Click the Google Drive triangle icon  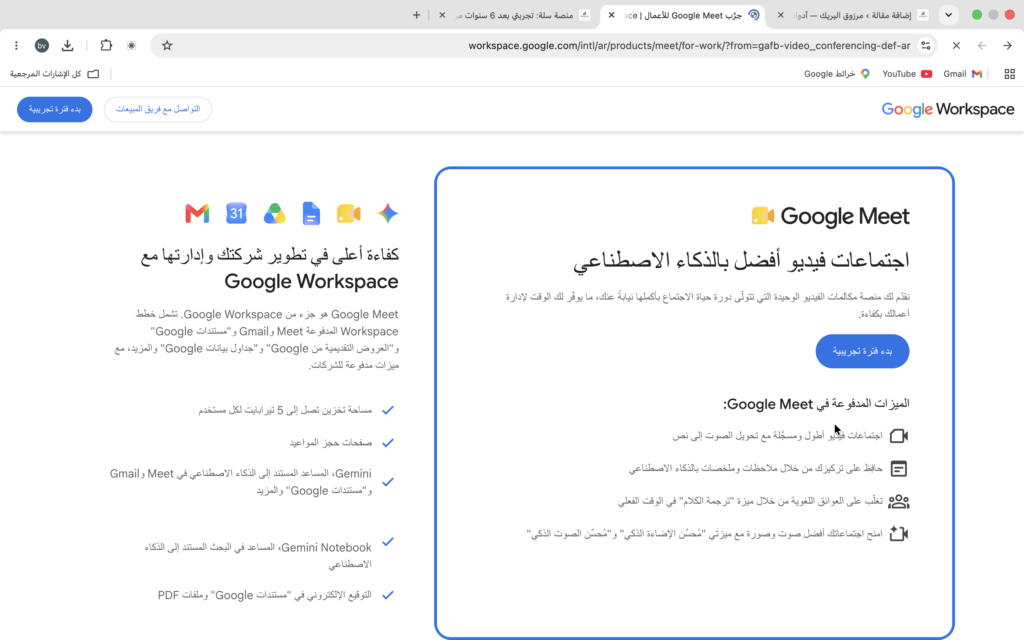pos(275,214)
